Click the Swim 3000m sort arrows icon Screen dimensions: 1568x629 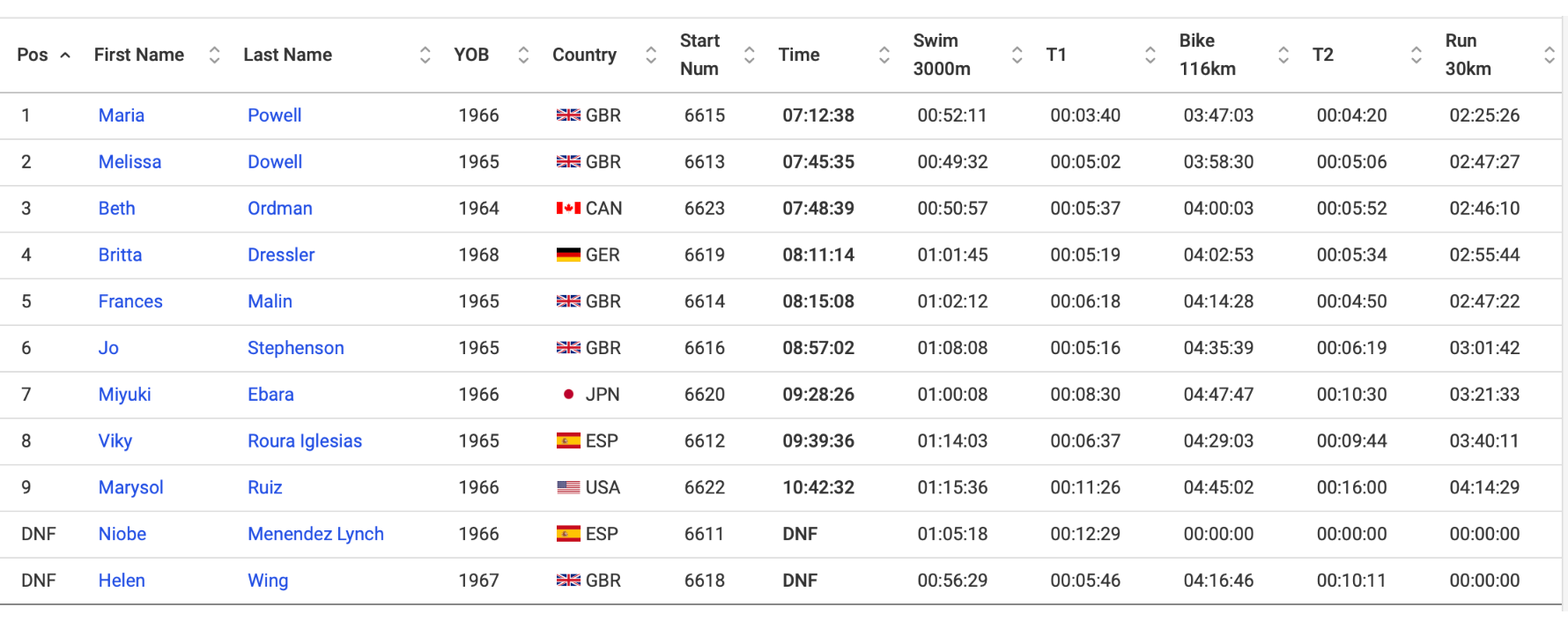coord(1017,55)
